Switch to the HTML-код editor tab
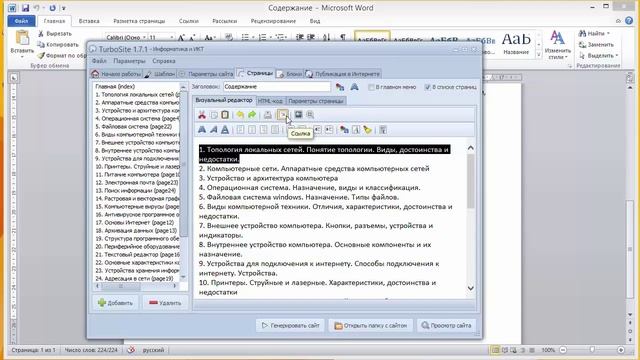 pos(270,101)
